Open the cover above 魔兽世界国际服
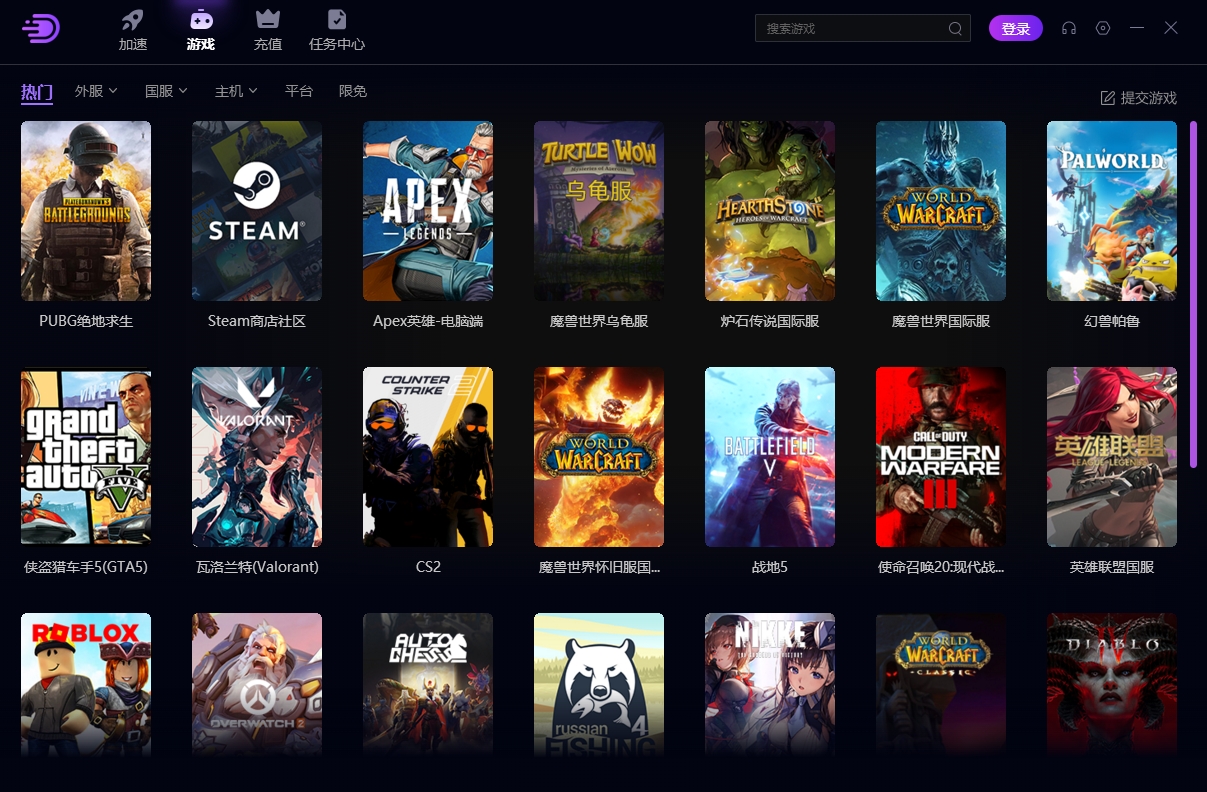The width and height of the screenshot is (1207, 792). 941,211
